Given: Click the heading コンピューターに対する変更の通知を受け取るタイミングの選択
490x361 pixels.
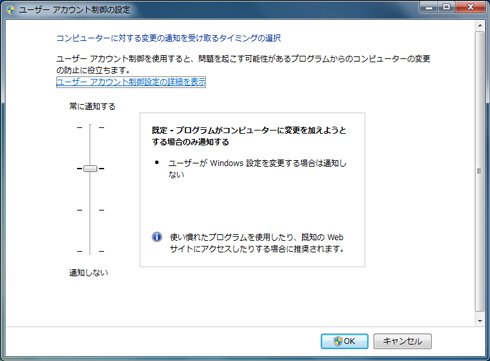Looking at the screenshot, I should click(168, 38).
